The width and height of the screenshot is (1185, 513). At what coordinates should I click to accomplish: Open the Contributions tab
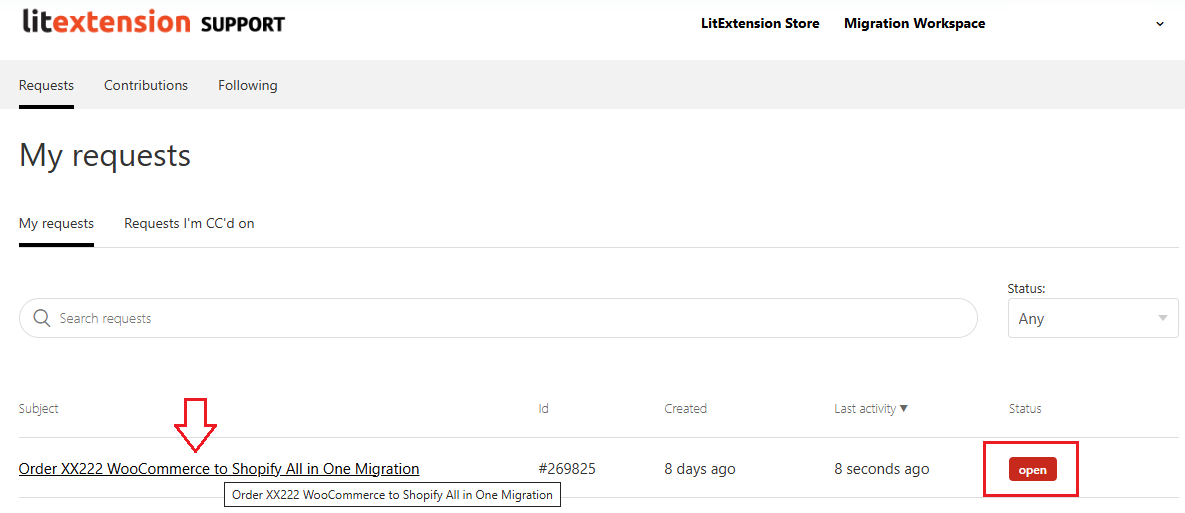[146, 85]
